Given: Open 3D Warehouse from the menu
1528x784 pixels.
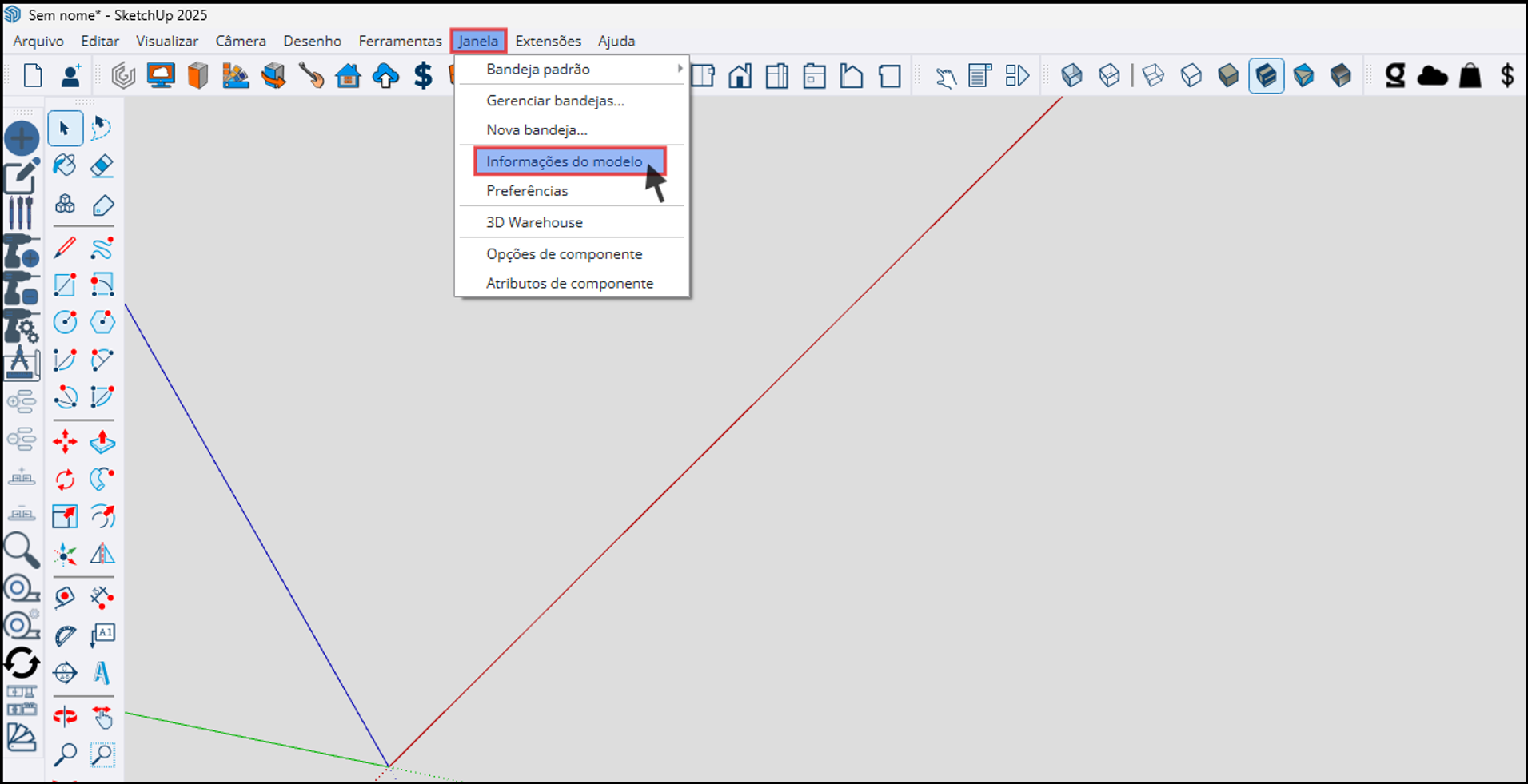Looking at the screenshot, I should point(534,222).
